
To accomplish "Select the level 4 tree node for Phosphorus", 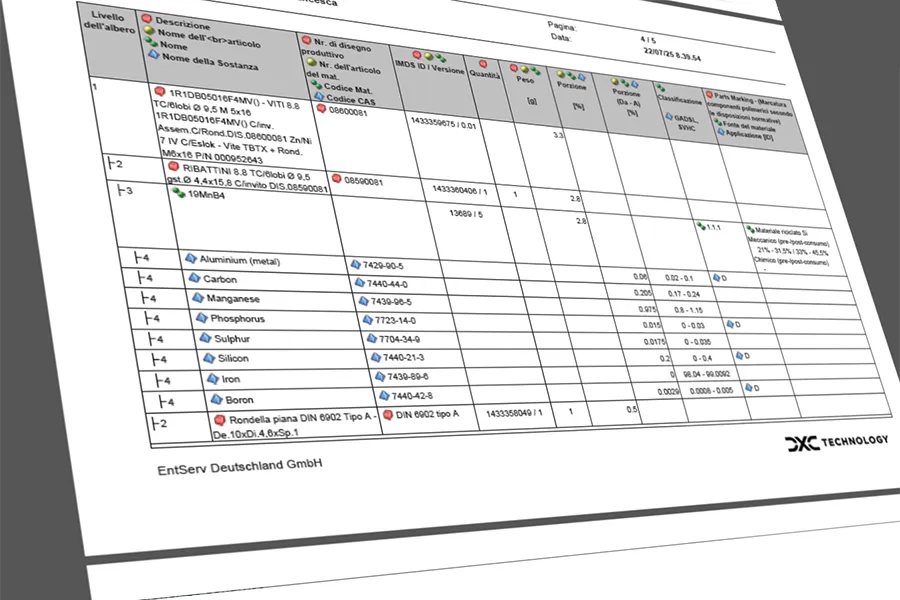I will click(153, 318).
